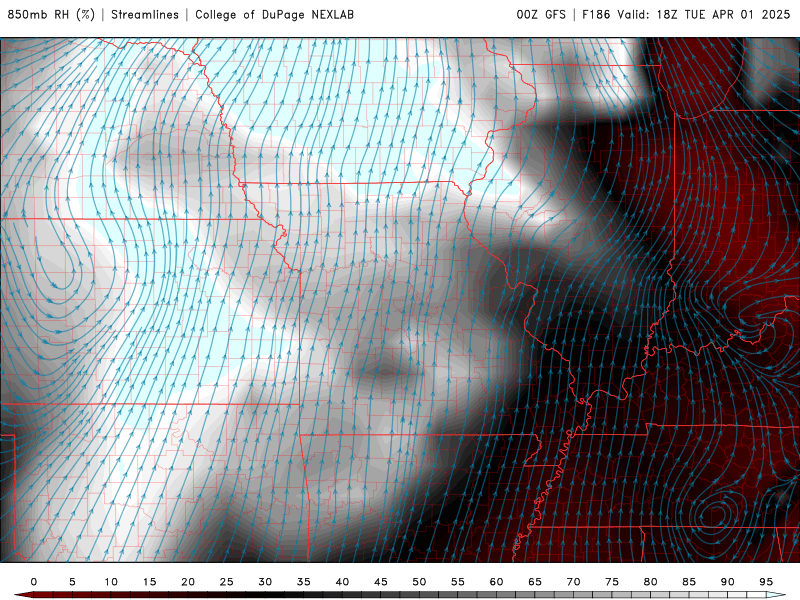
Task: Click the 75 label on color scale
Action: pos(612,582)
